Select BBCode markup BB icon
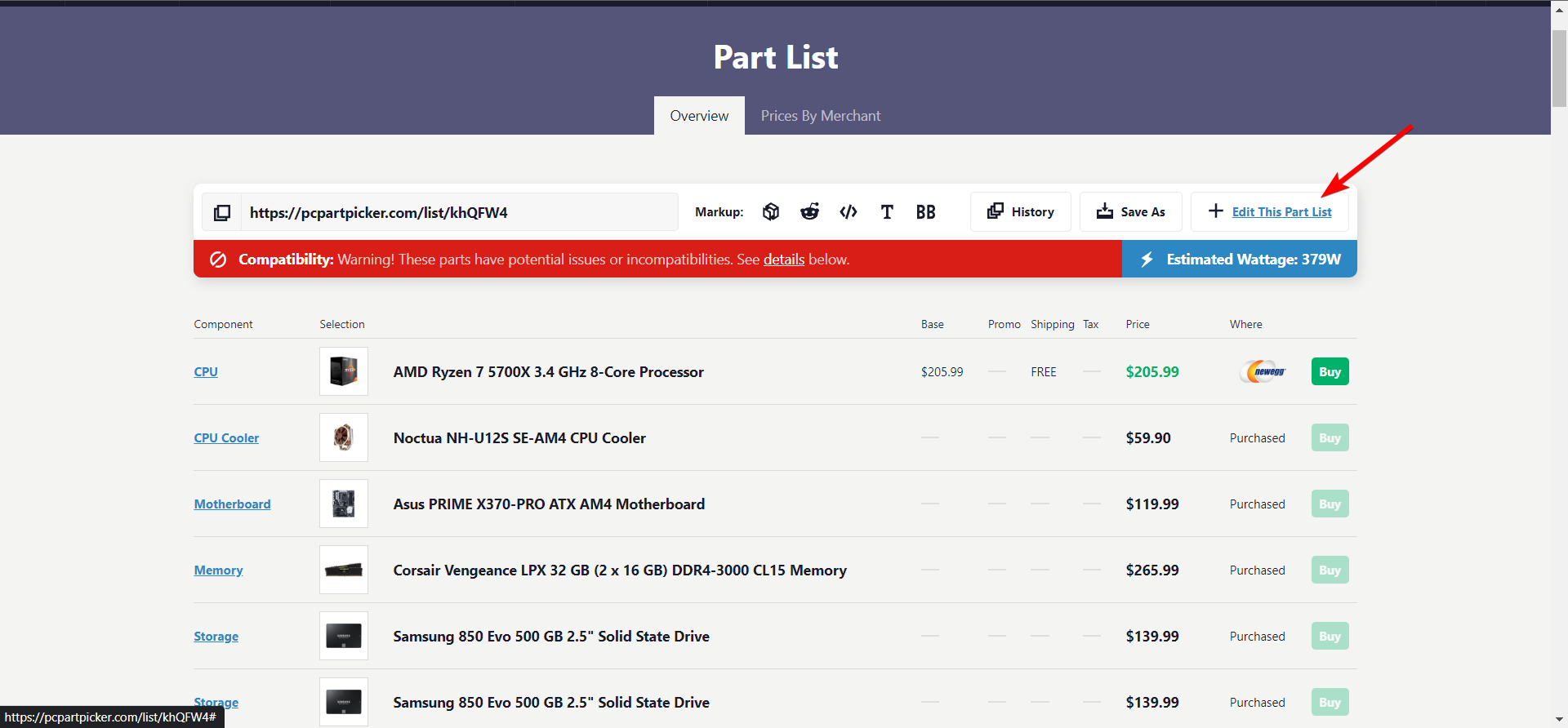 925,212
